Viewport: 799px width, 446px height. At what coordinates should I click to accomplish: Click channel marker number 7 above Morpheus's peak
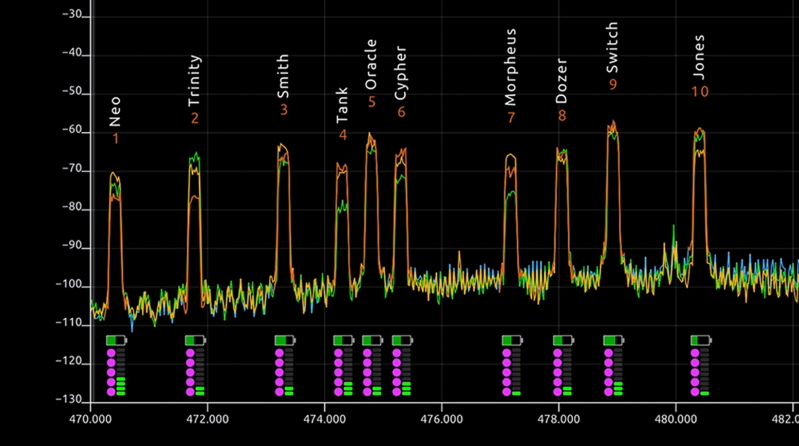click(x=511, y=118)
